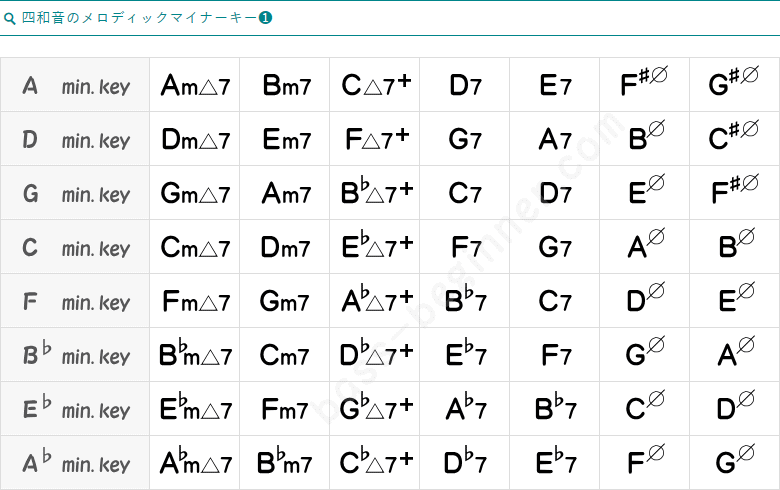Select the A min. key row header
Viewport: 780px width, 490px height.
(x=76, y=86)
